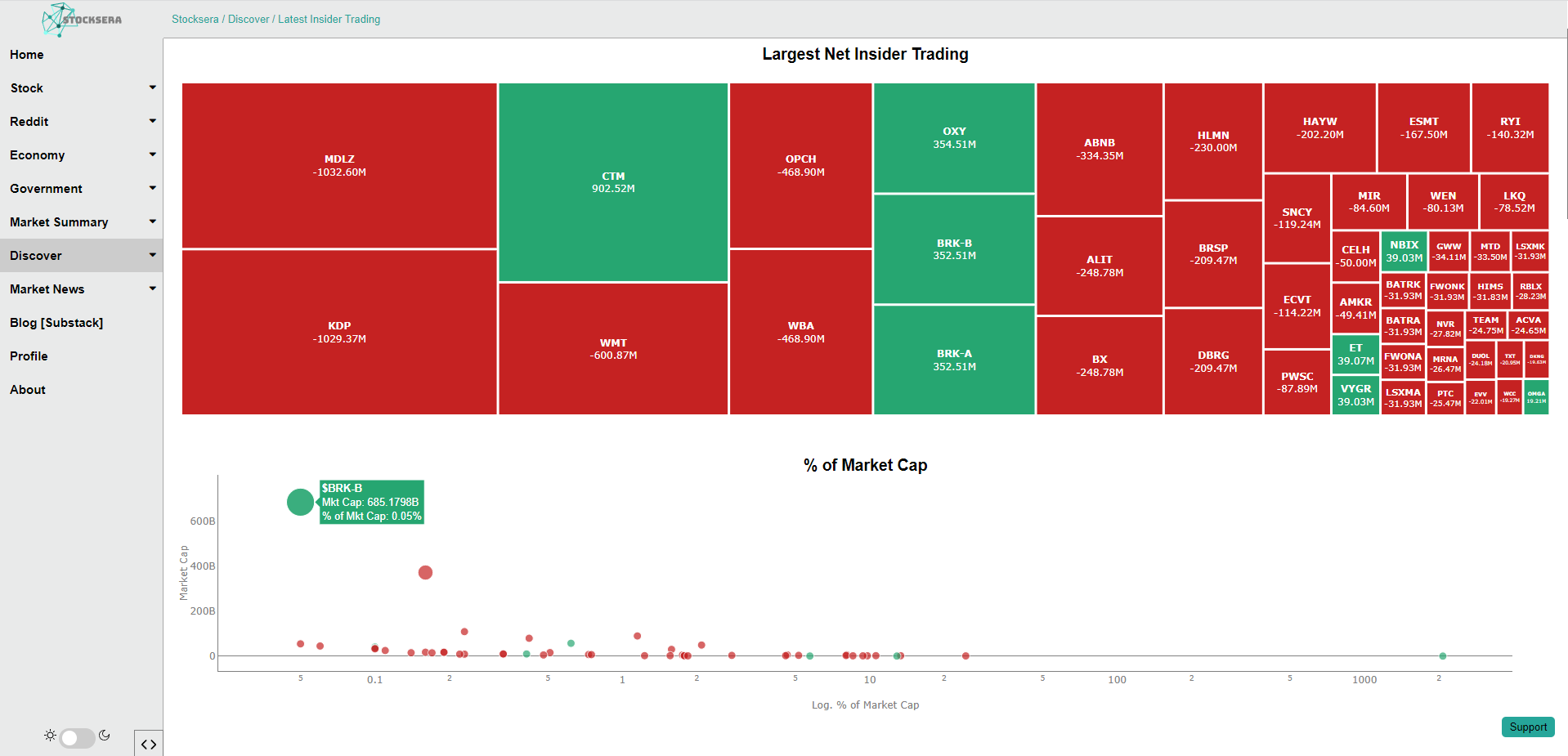Select the ABNB treemap tile
The height and width of the screenshot is (756, 1568).
pos(1100,149)
